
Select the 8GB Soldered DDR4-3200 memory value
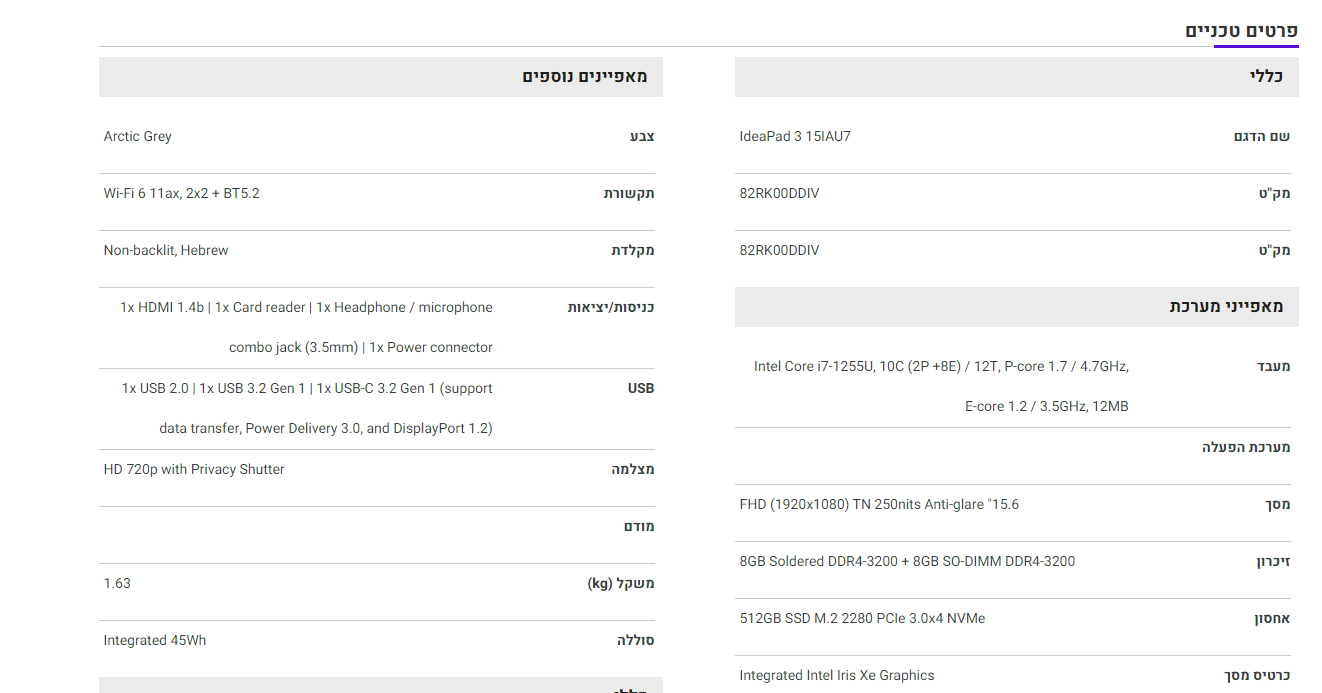pyautogui.click(x=907, y=561)
